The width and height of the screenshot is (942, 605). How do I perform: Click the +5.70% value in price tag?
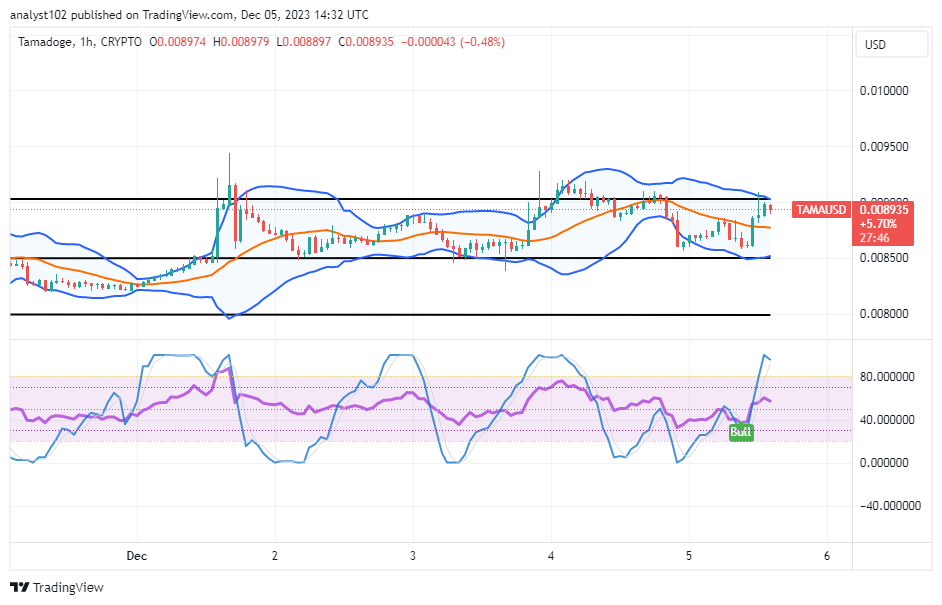point(878,224)
